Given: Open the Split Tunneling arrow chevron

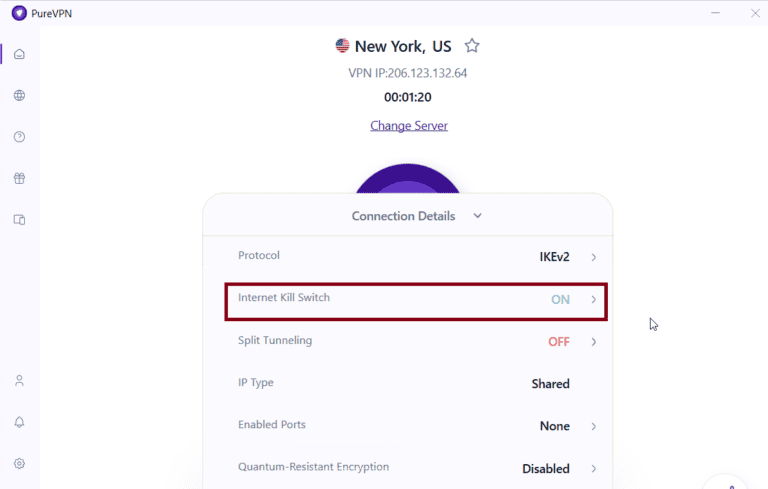Looking at the screenshot, I should pyautogui.click(x=593, y=342).
